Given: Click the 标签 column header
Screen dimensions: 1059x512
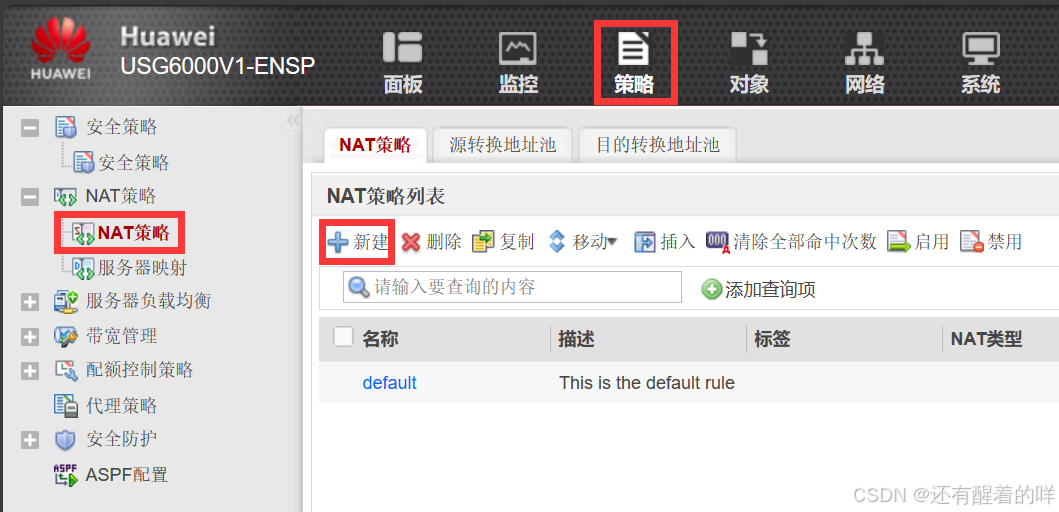Looking at the screenshot, I should (x=772, y=338).
